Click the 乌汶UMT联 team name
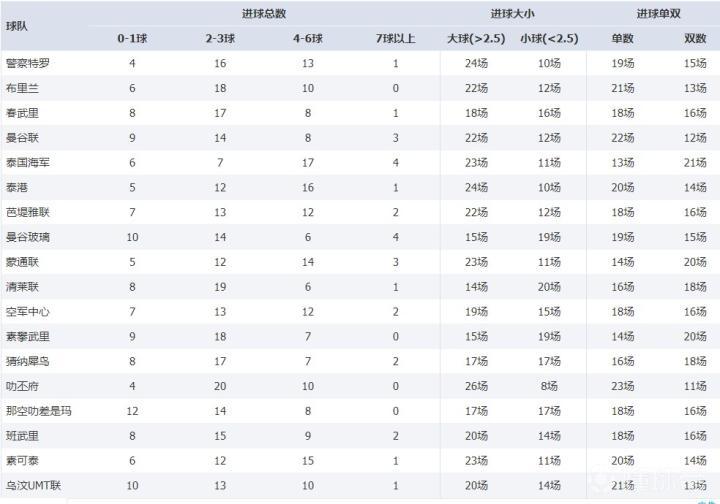Image resolution: width=720 pixels, height=504 pixels. click(33, 484)
